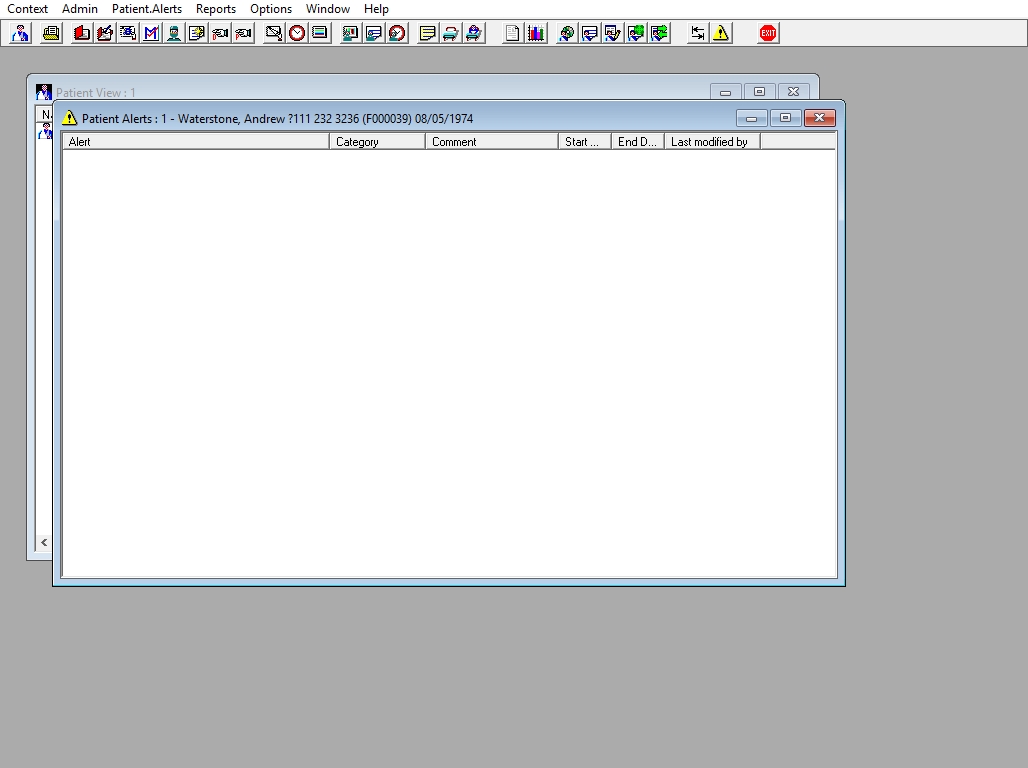Sort by Last modified by column header
1028x768 pixels.
point(712,142)
